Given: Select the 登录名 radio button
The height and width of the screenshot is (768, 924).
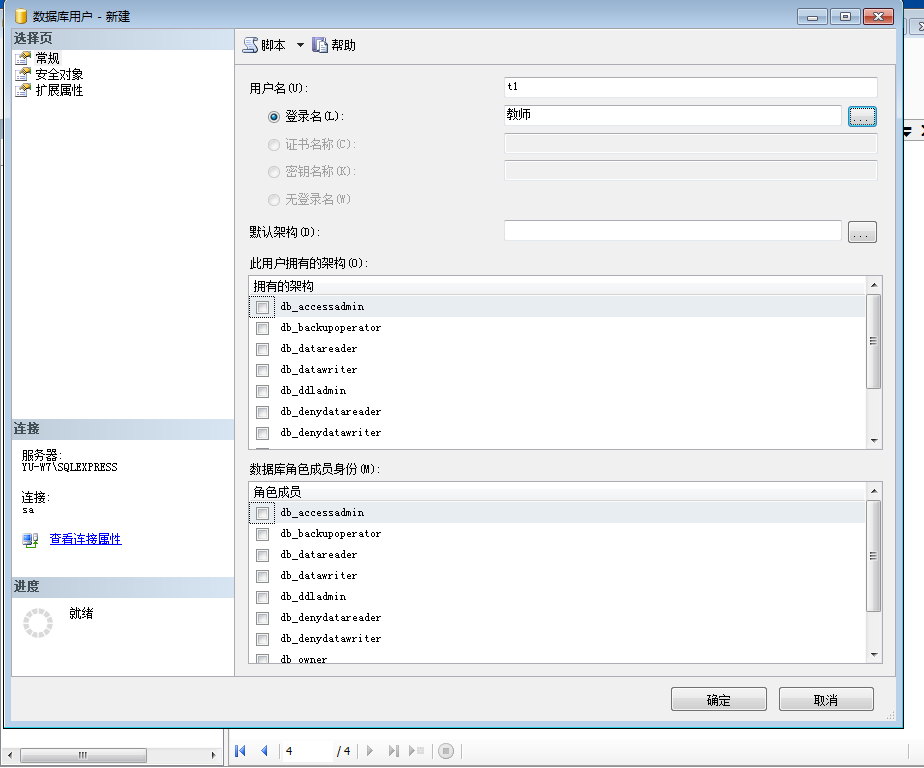Looking at the screenshot, I should point(273,117).
